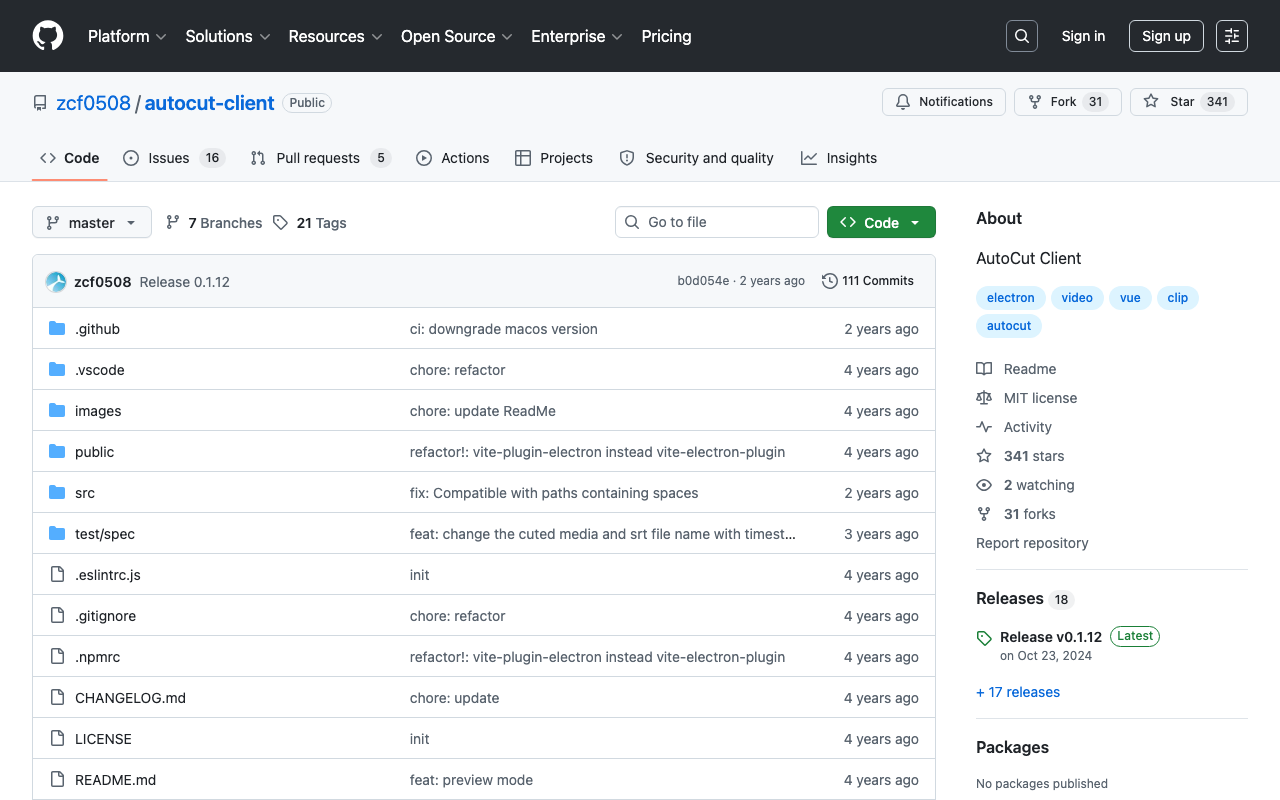
Task: Expand the Enterprise menu
Action: [x=577, y=36]
